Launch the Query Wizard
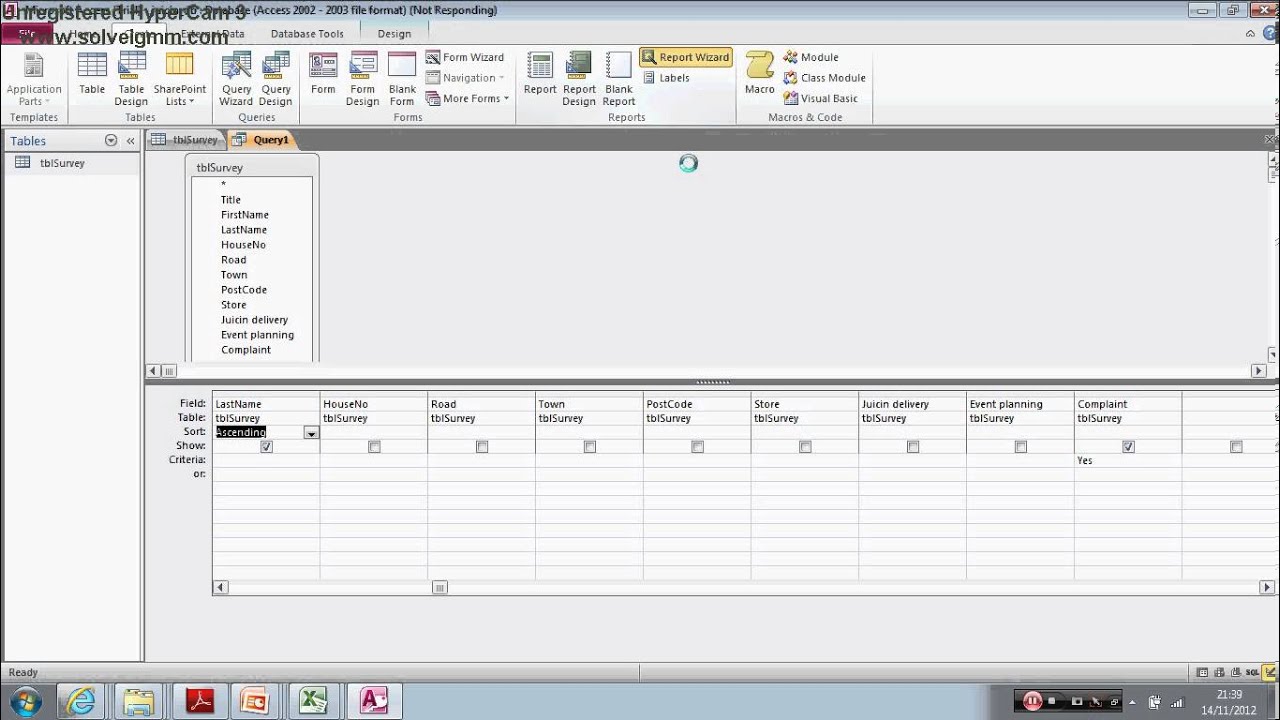This screenshot has width=1280, height=720. (236, 80)
